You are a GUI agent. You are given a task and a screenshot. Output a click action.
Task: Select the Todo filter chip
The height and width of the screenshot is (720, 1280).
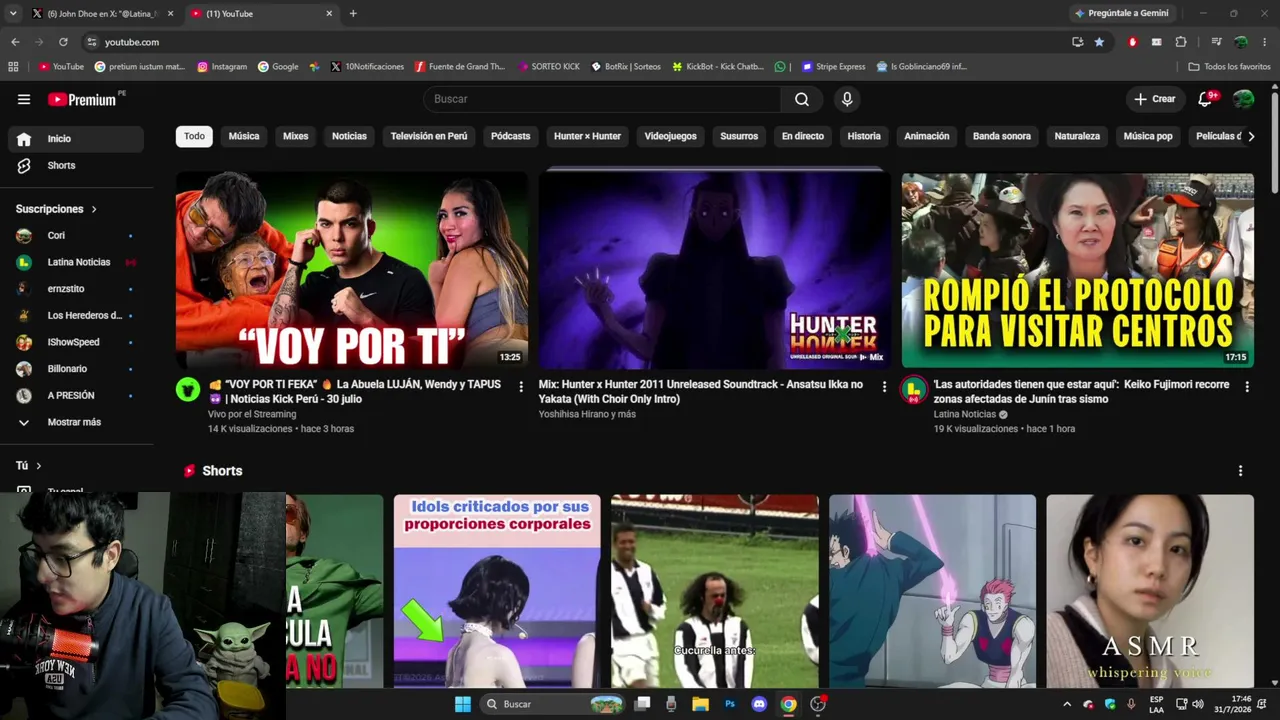tap(194, 136)
